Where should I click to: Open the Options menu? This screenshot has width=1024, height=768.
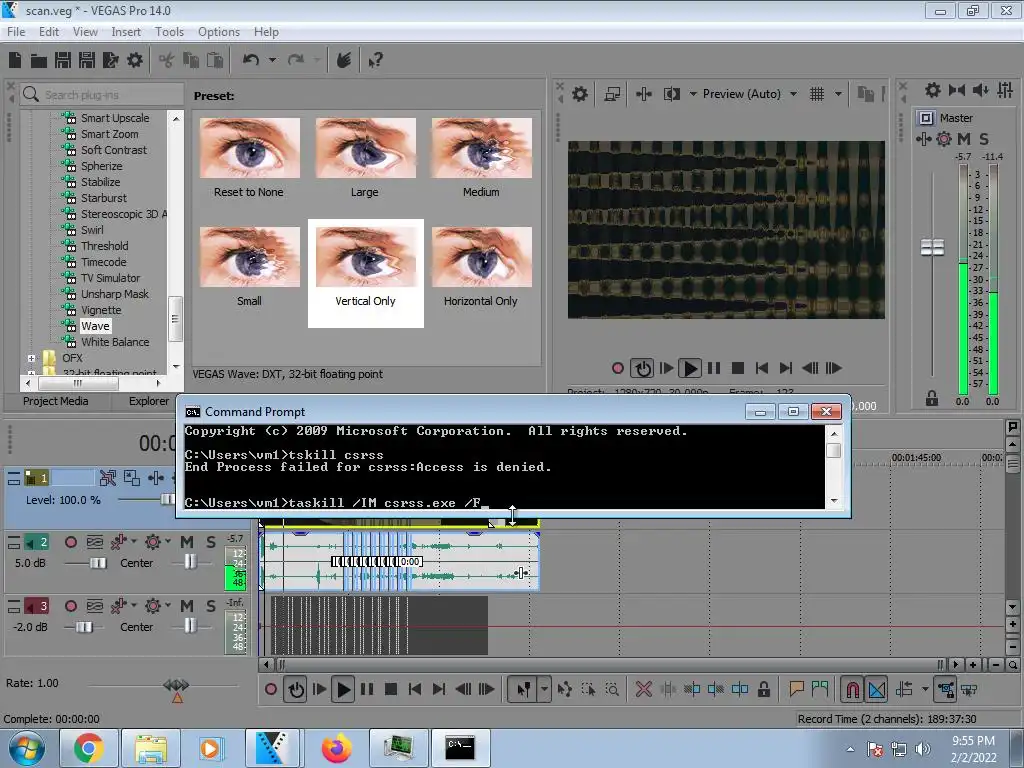219,31
